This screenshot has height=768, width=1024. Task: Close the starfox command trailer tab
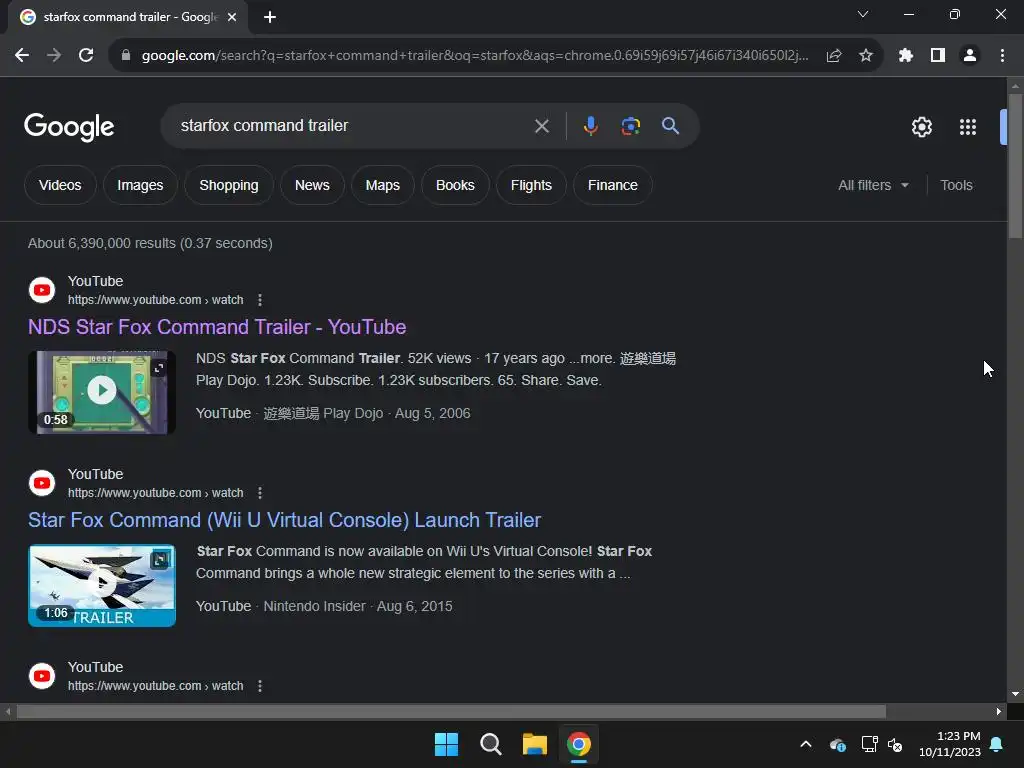coord(232,17)
